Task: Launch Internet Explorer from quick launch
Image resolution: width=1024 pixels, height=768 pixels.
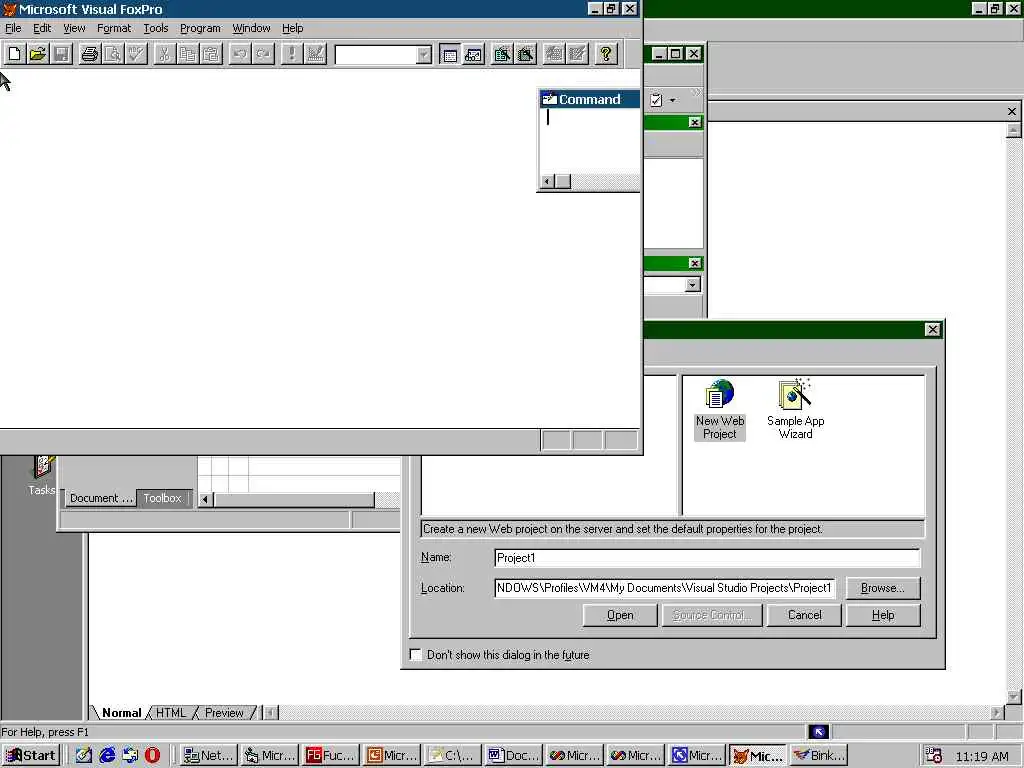Action: click(x=107, y=756)
